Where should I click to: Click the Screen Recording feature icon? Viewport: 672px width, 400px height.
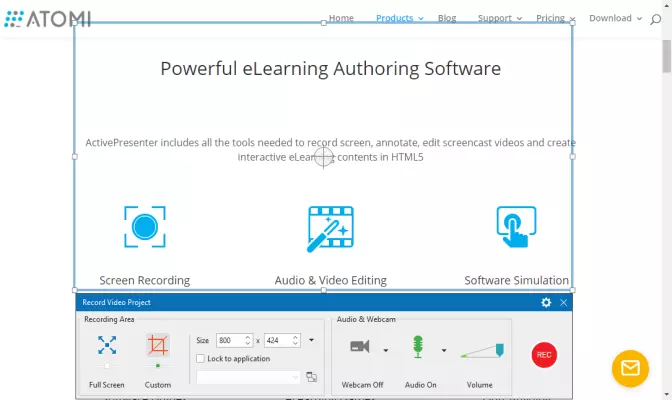tap(145, 227)
